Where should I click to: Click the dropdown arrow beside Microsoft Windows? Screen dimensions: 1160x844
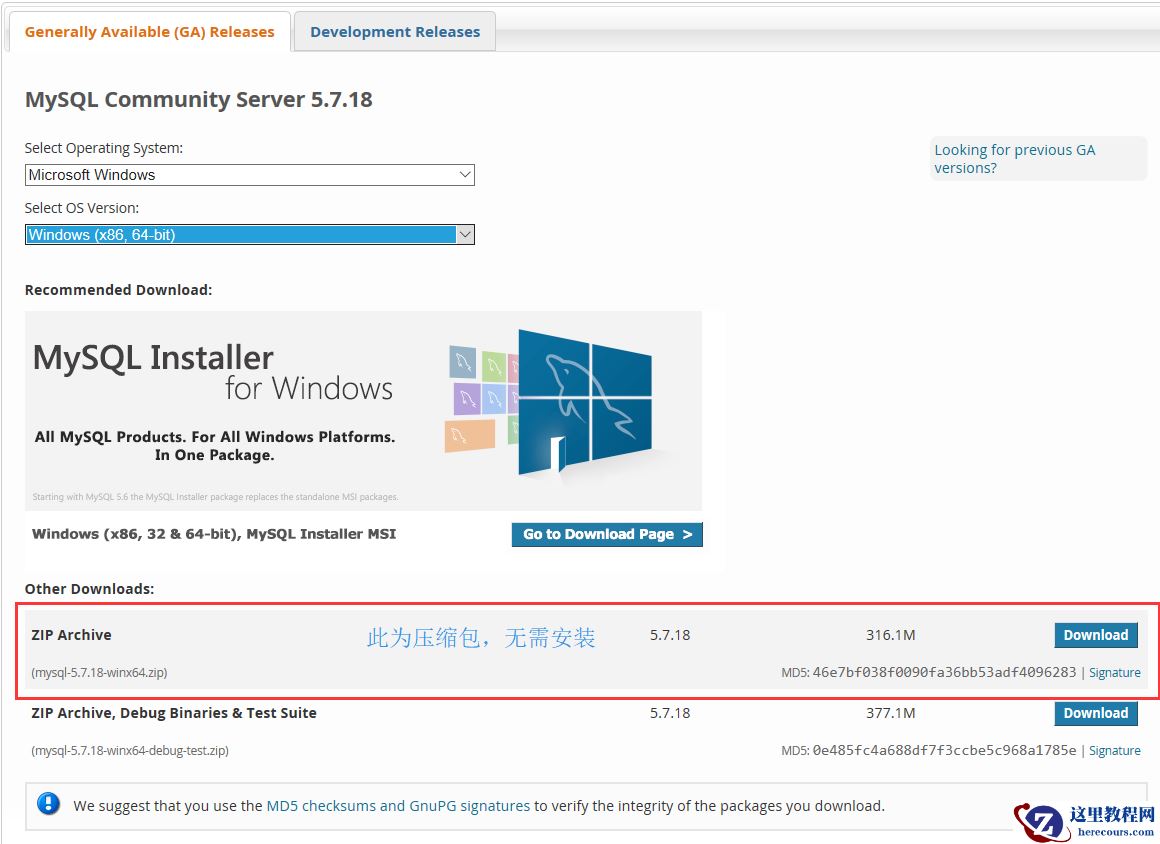tap(466, 174)
